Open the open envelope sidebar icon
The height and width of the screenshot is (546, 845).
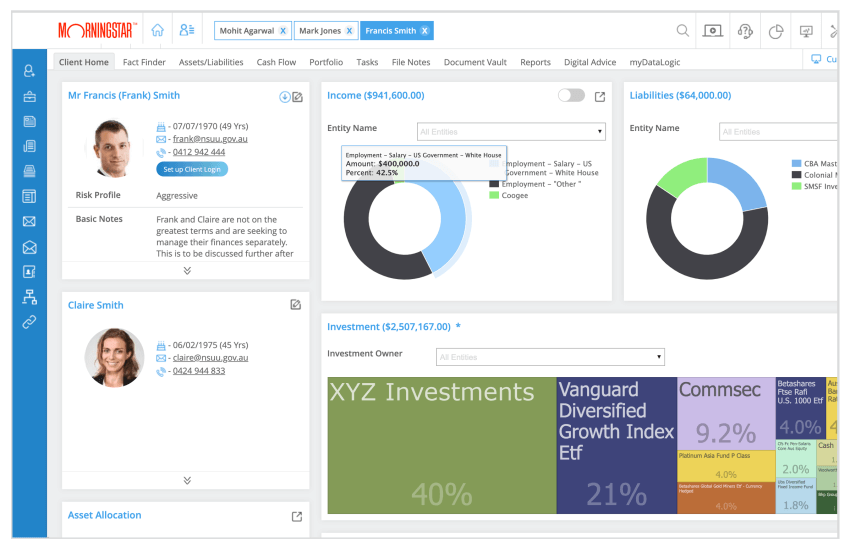29,247
